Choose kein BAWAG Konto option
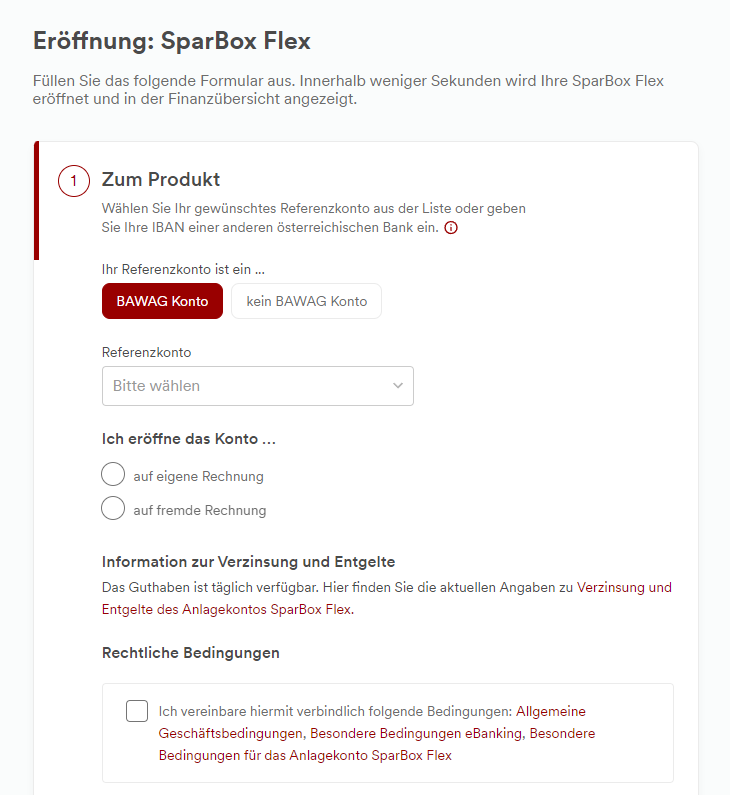 point(306,301)
